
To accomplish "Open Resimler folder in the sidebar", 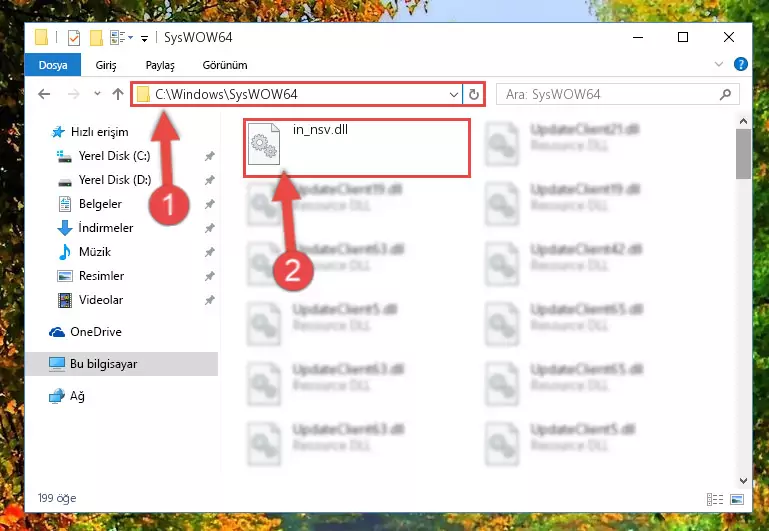I will pyautogui.click(x=101, y=276).
